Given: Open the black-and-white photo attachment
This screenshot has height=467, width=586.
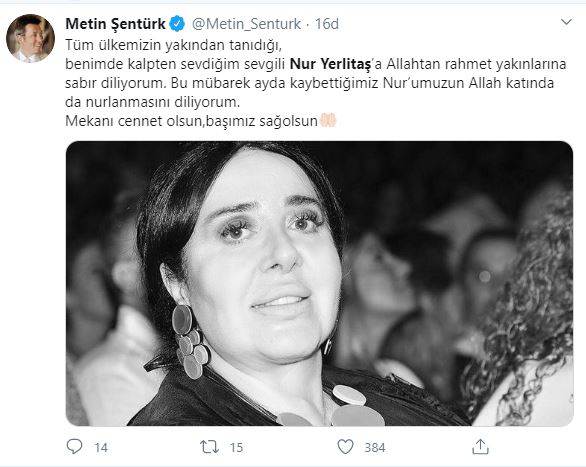Looking at the screenshot, I should (x=320, y=284).
